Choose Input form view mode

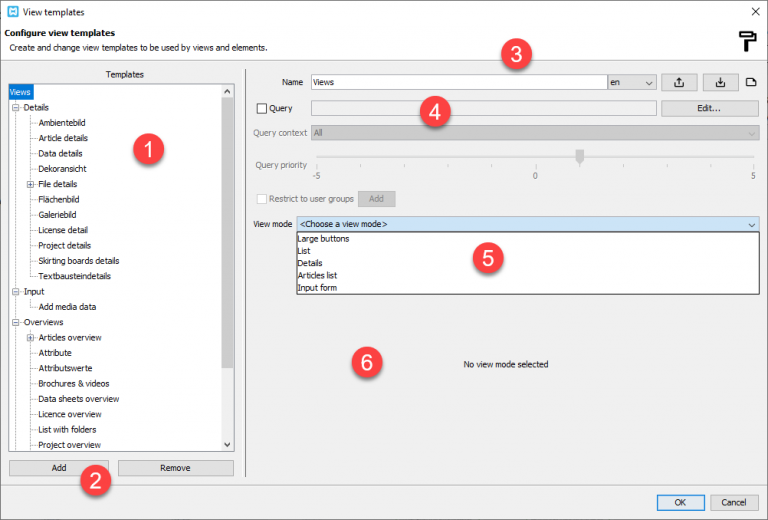tap(528, 287)
